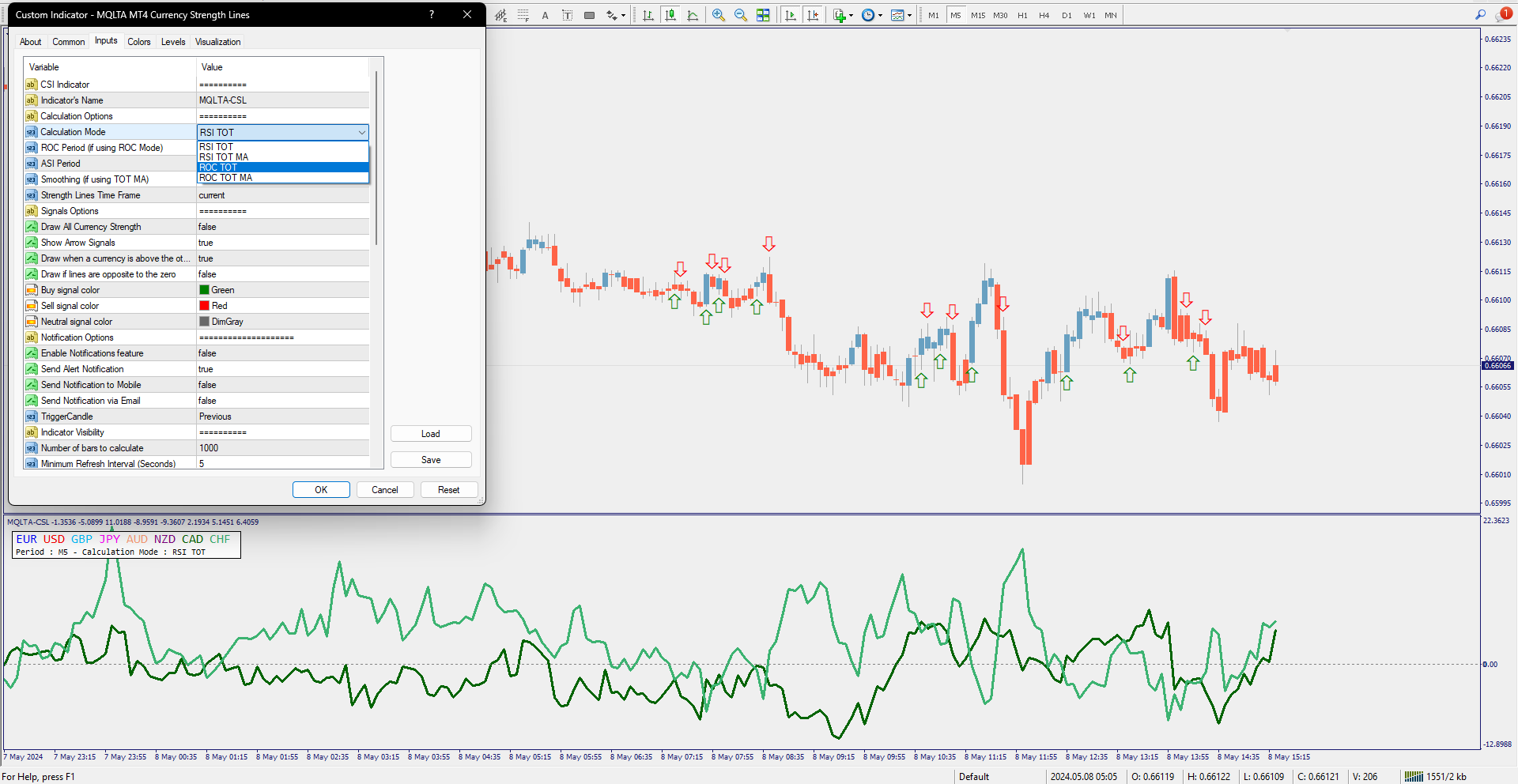Switch chart to Line Chart mode

(x=693, y=15)
